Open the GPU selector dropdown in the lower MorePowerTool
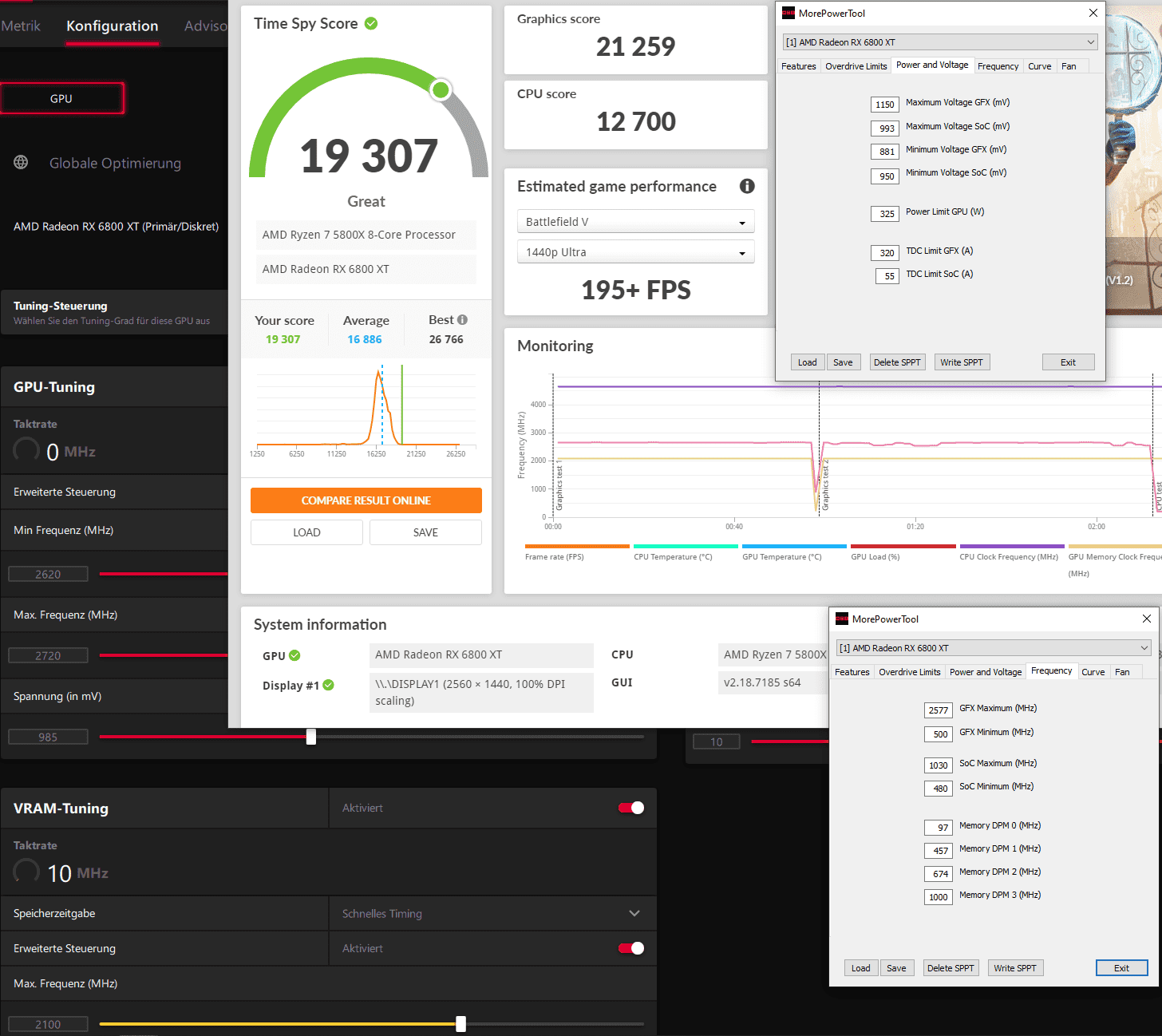This screenshot has height=1036, width=1162. (994, 648)
